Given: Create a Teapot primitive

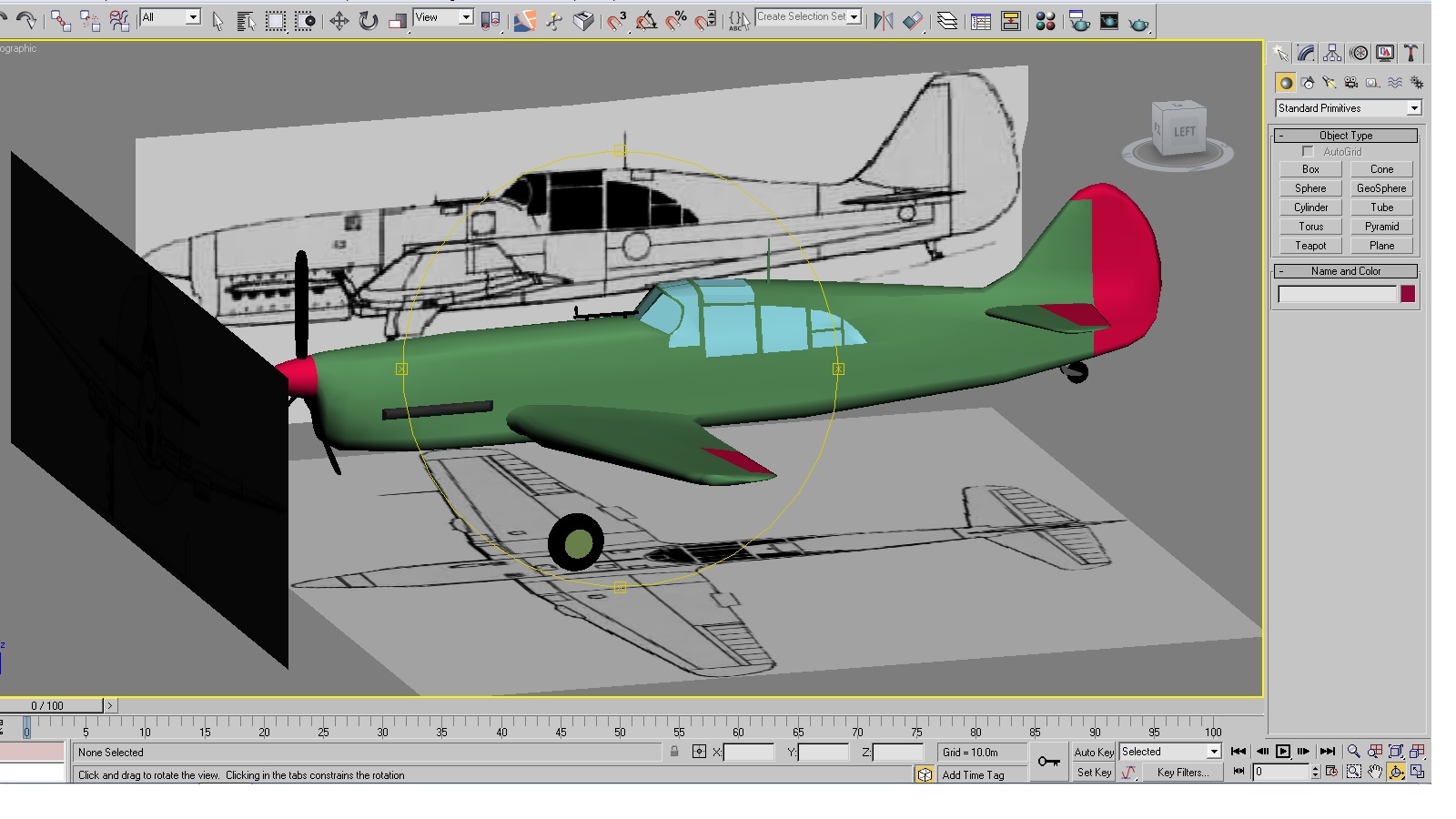Looking at the screenshot, I should point(1310,246).
